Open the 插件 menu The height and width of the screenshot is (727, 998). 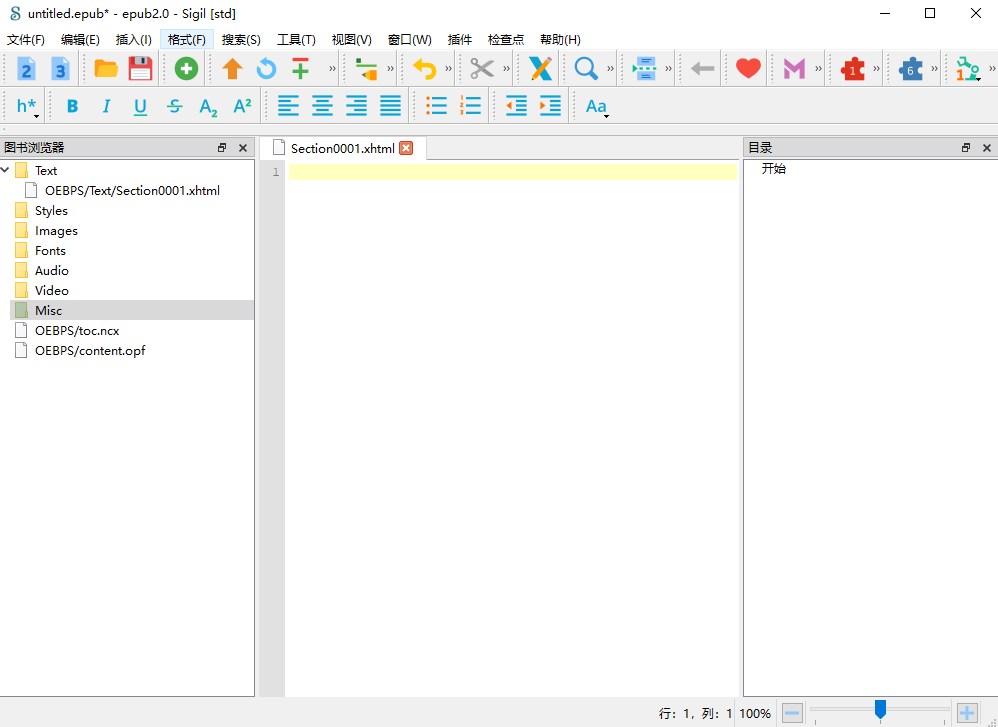point(460,40)
